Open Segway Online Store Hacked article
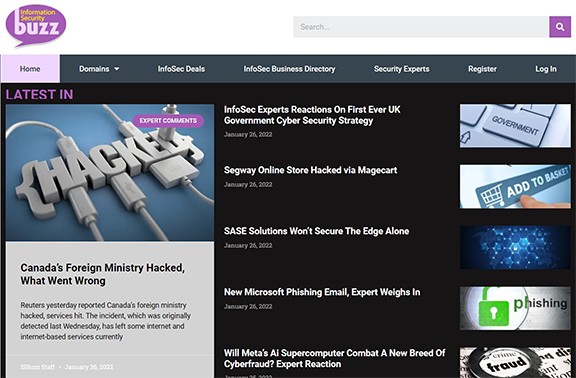Screen dimensions: 576x378 310,170
